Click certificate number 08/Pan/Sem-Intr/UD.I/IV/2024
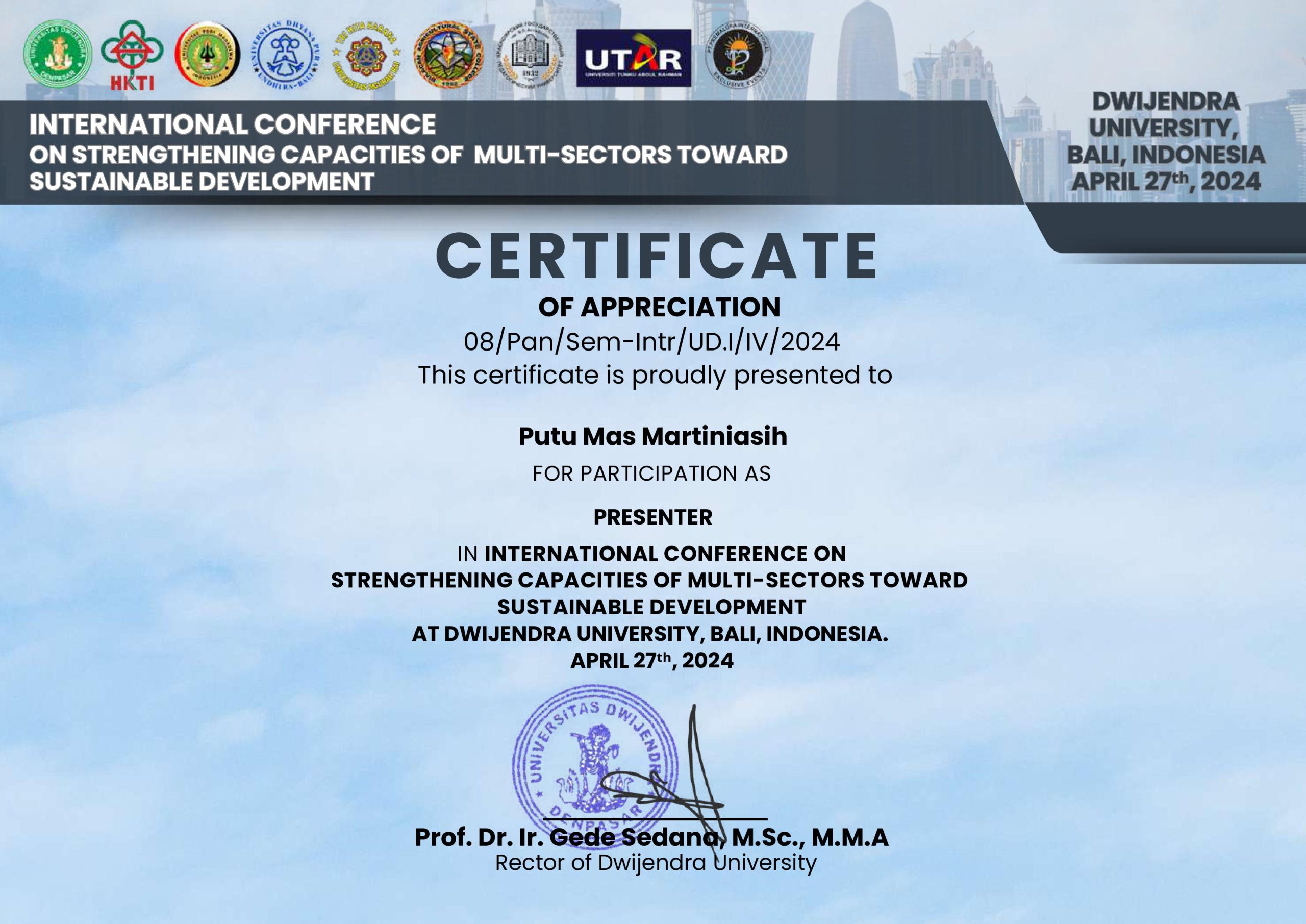Image resolution: width=1306 pixels, height=924 pixels. coord(652,341)
